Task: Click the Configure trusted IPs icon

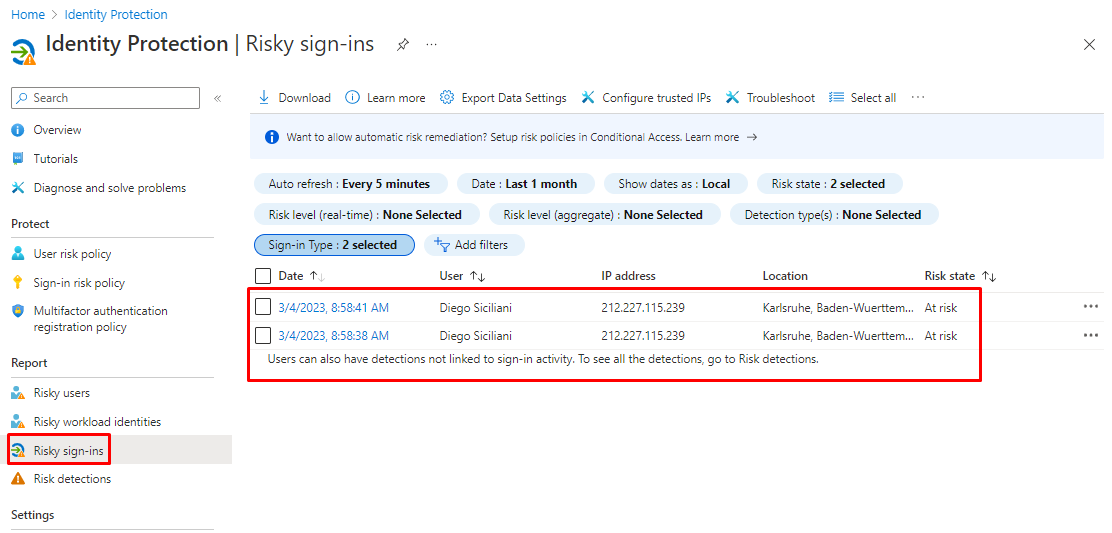Action: coord(588,98)
